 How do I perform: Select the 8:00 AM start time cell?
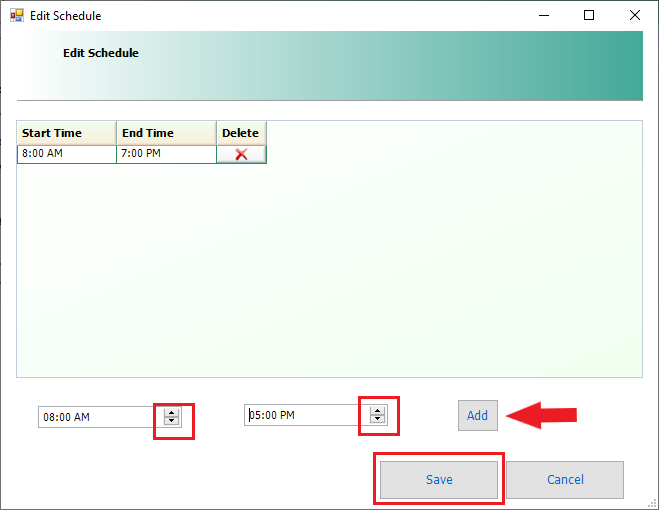(x=66, y=154)
